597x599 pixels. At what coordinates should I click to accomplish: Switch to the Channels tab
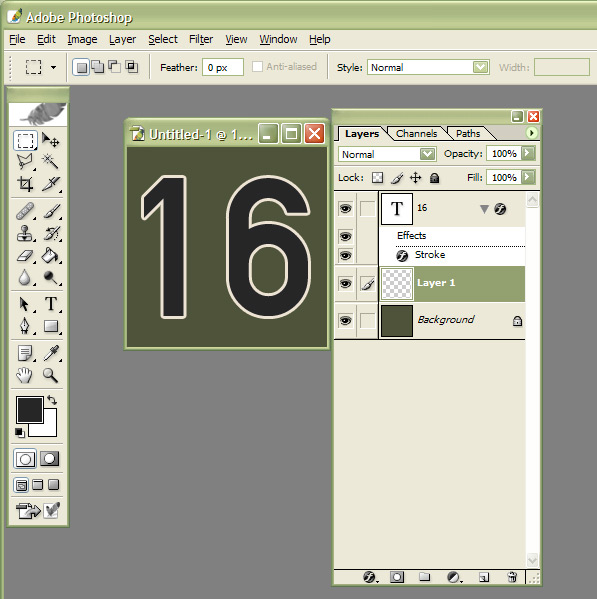pyautogui.click(x=416, y=134)
